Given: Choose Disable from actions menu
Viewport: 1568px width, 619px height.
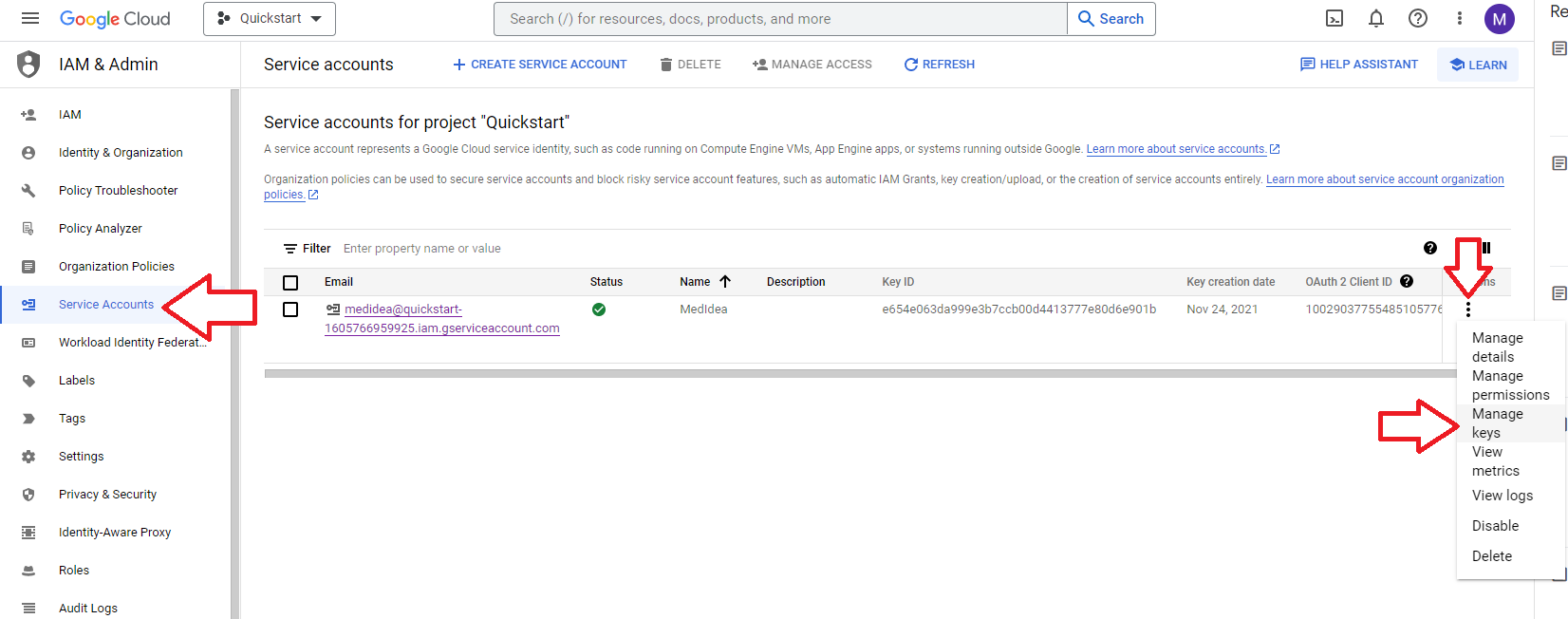Looking at the screenshot, I should point(1511,526).
